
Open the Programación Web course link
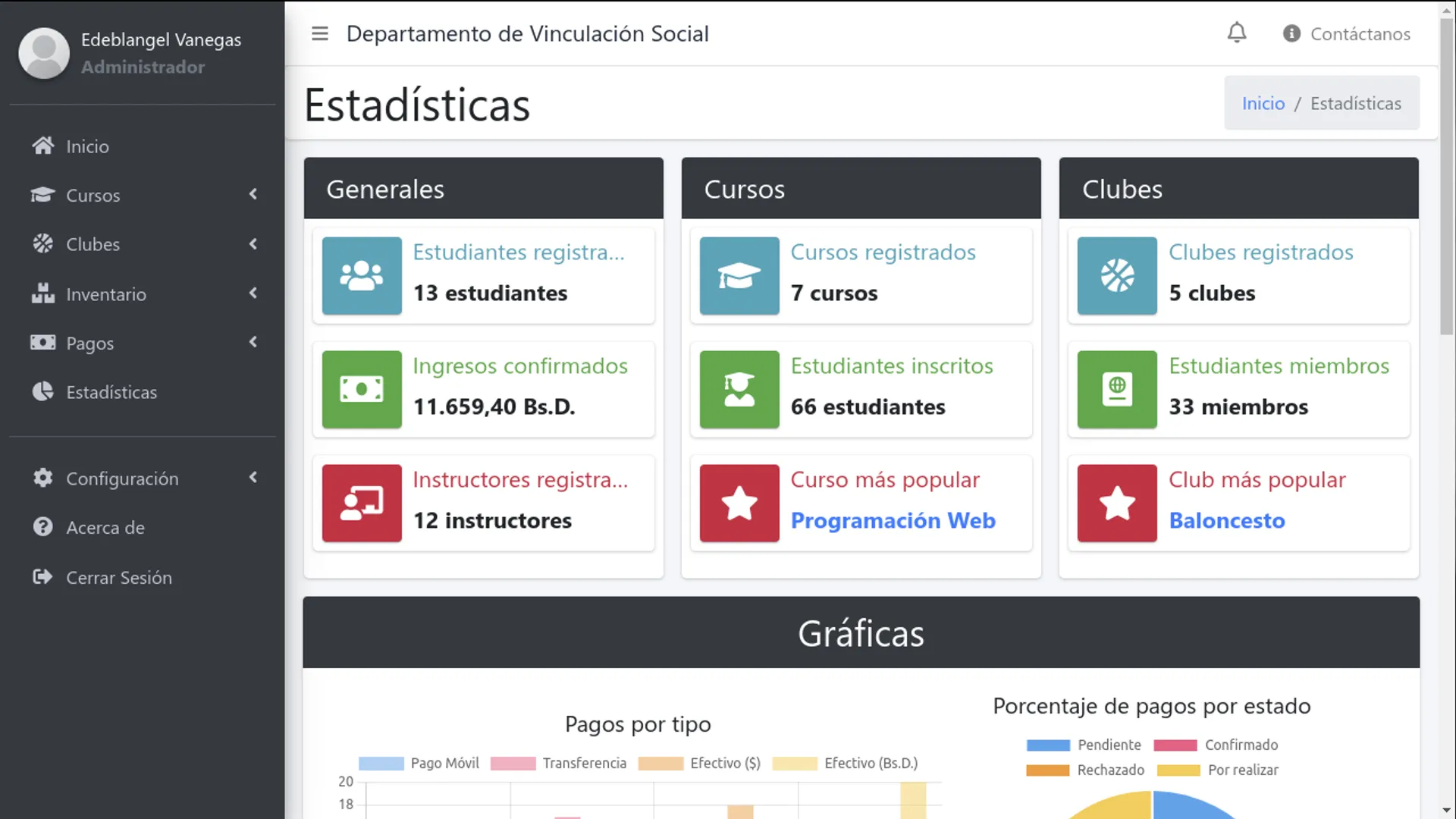(893, 521)
